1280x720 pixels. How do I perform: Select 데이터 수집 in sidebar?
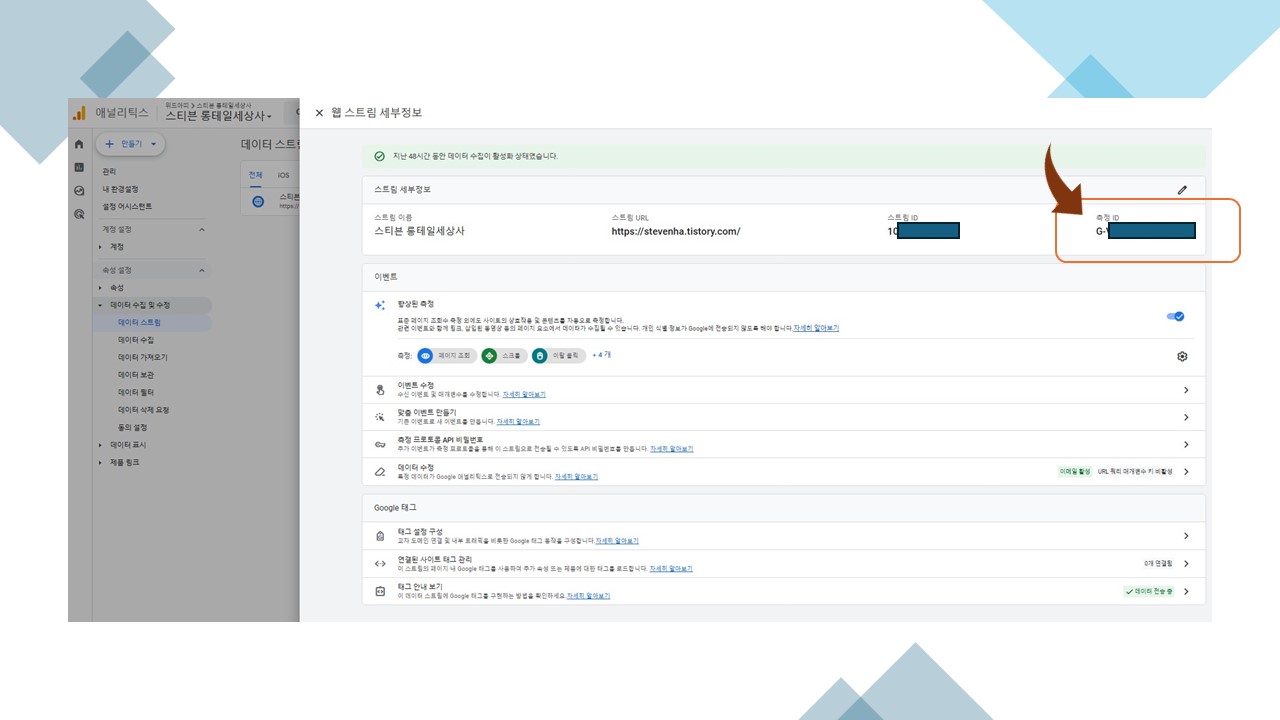click(136, 340)
